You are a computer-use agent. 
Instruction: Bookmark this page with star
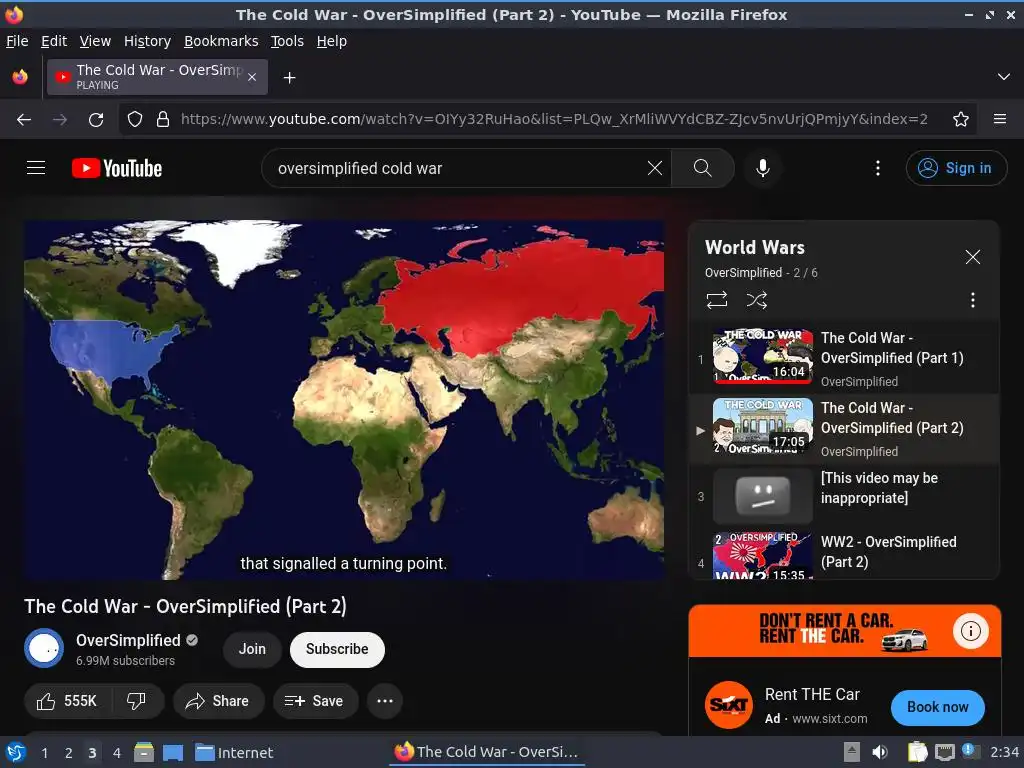pyautogui.click(x=960, y=120)
